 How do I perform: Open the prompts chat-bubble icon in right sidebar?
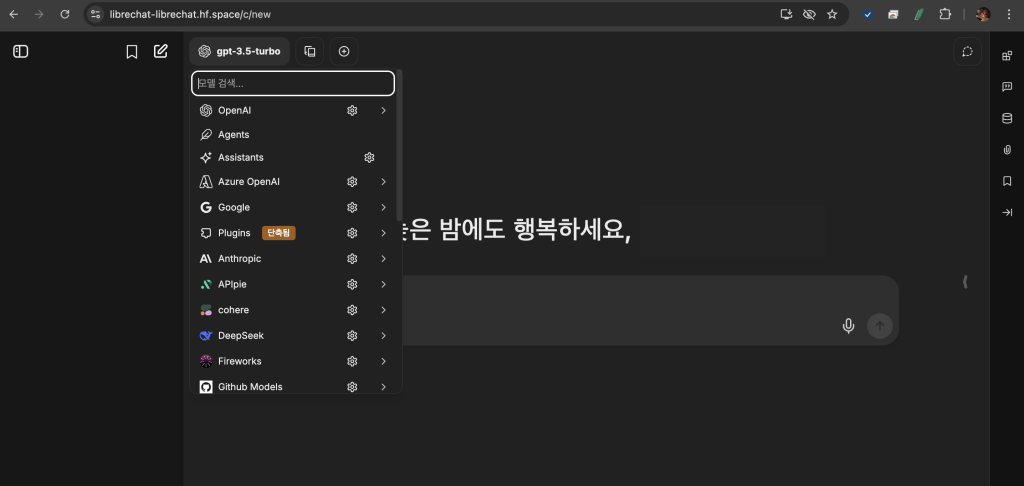(1007, 87)
